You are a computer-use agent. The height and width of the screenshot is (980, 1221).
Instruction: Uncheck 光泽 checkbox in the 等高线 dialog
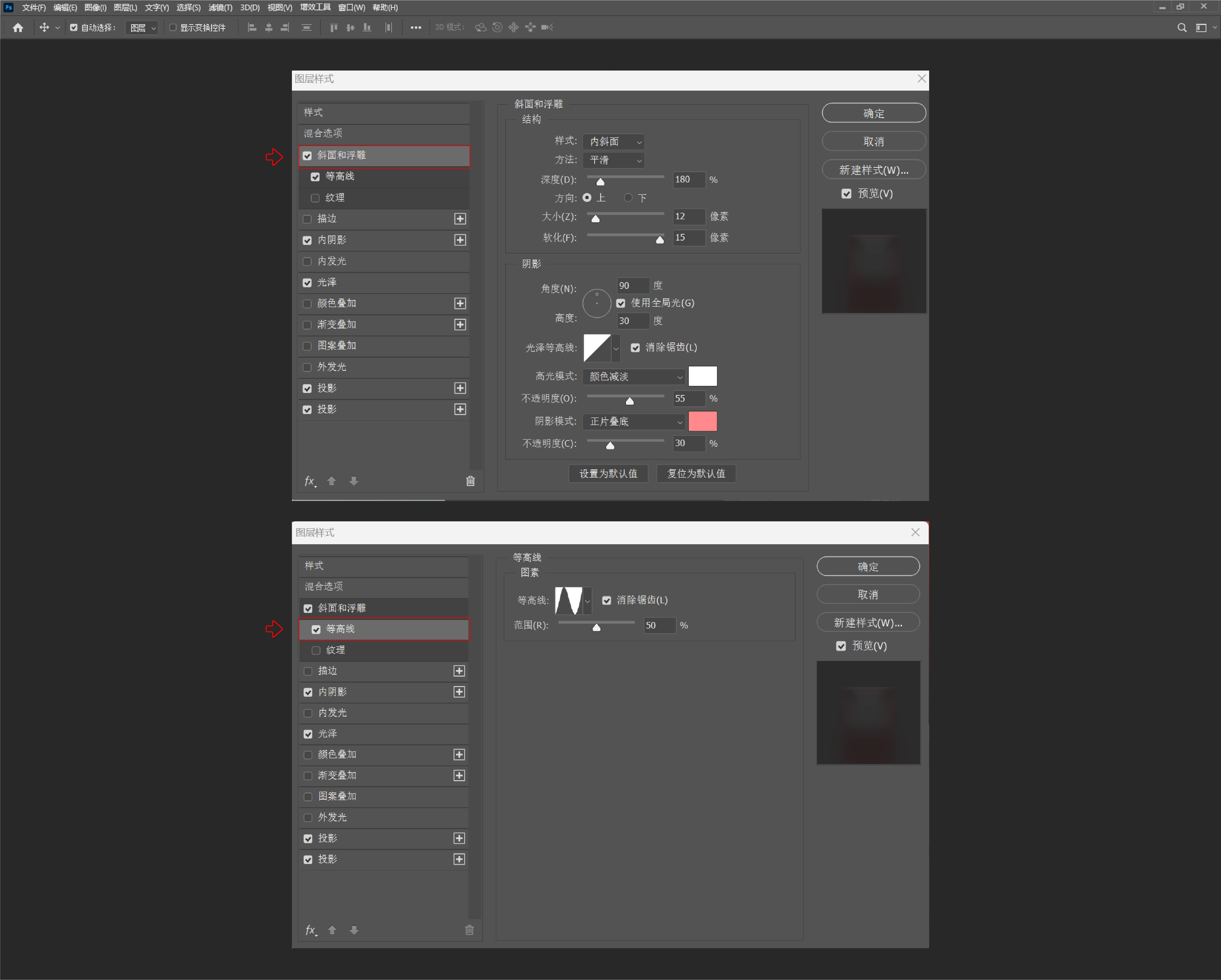(x=308, y=734)
